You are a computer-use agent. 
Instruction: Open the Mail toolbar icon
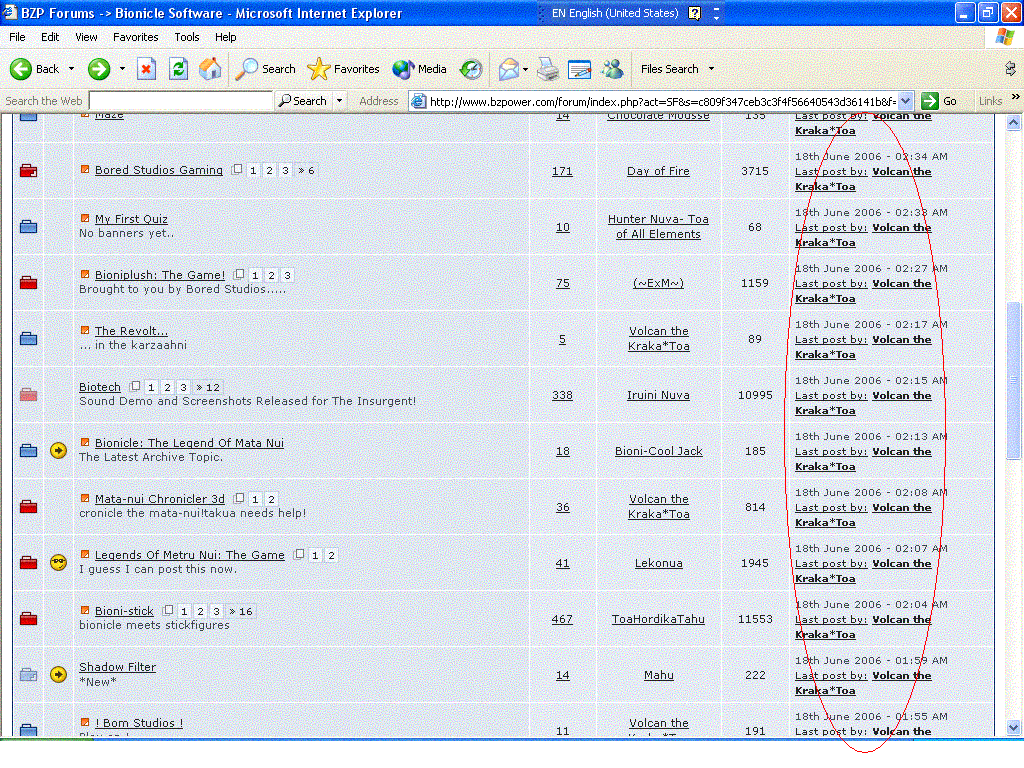pos(509,69)
